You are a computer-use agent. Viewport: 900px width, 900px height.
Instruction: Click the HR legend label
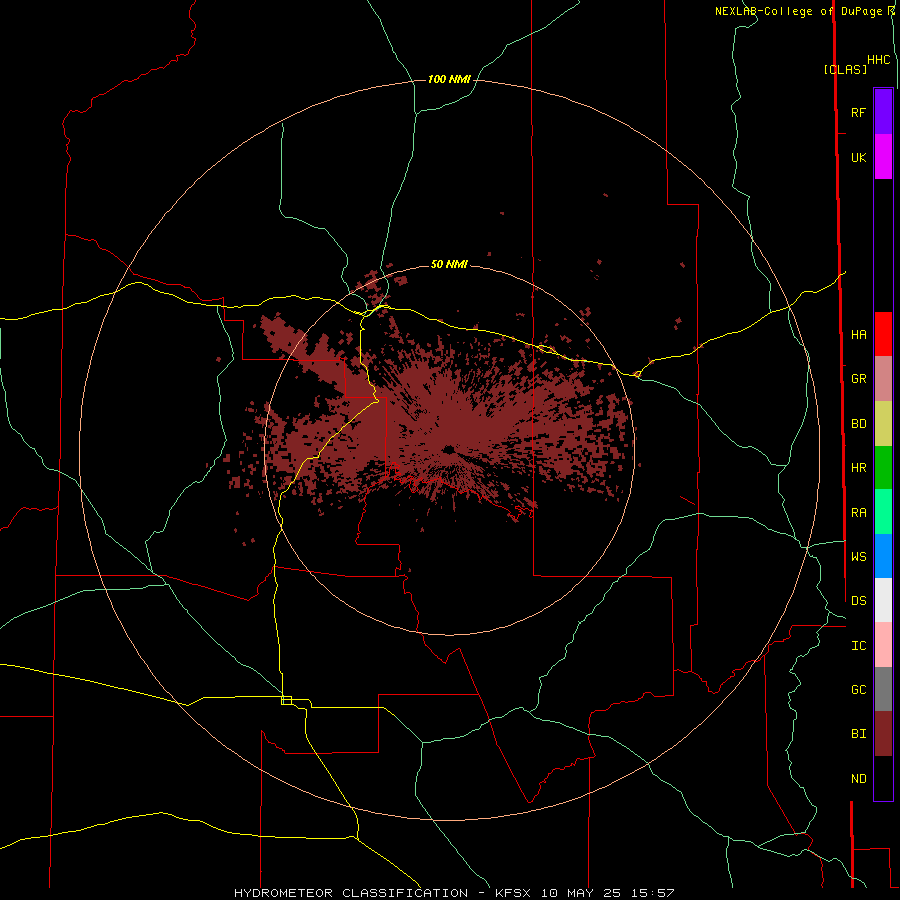point(858,468)
